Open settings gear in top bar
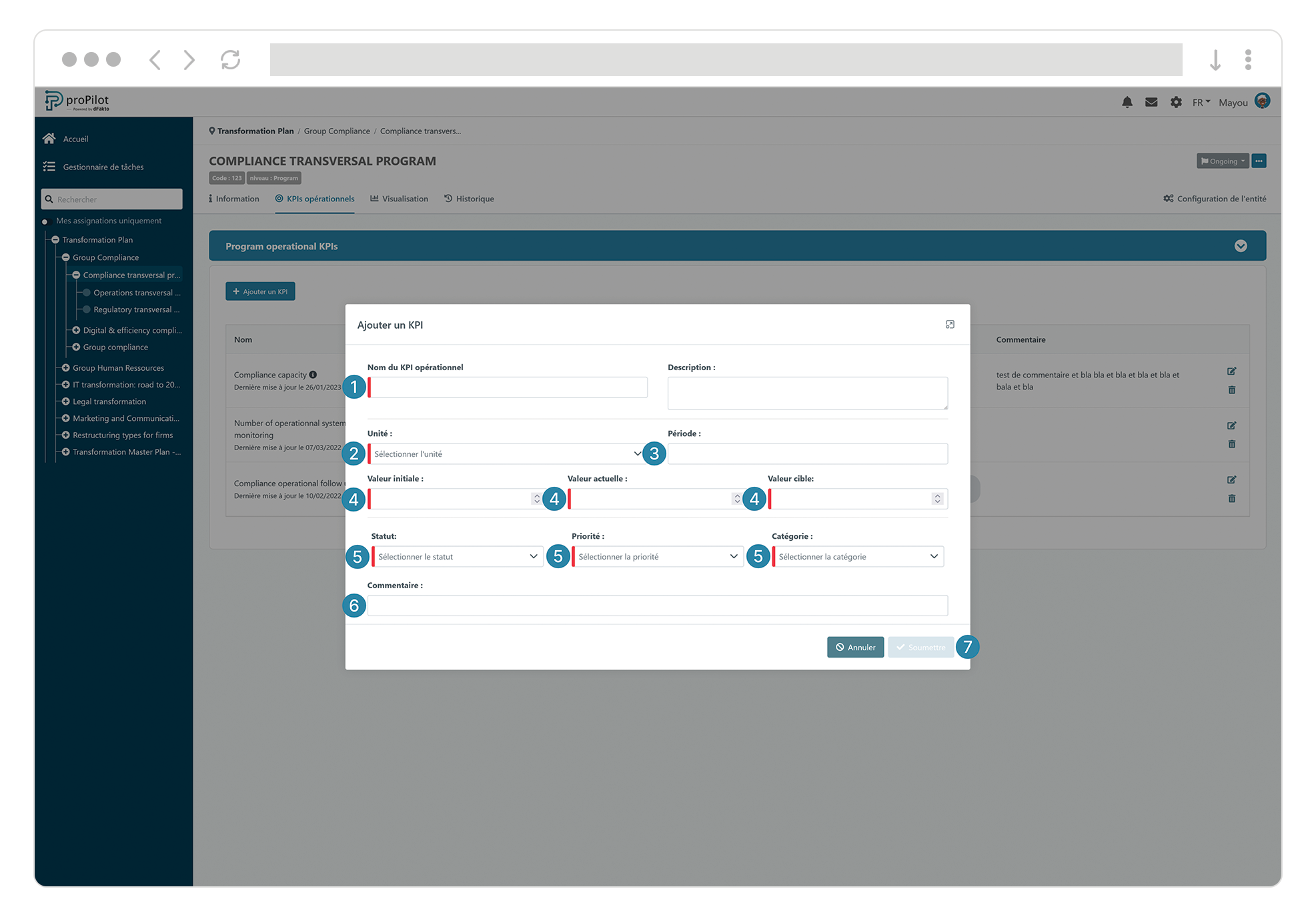 tap(1175, 102)
